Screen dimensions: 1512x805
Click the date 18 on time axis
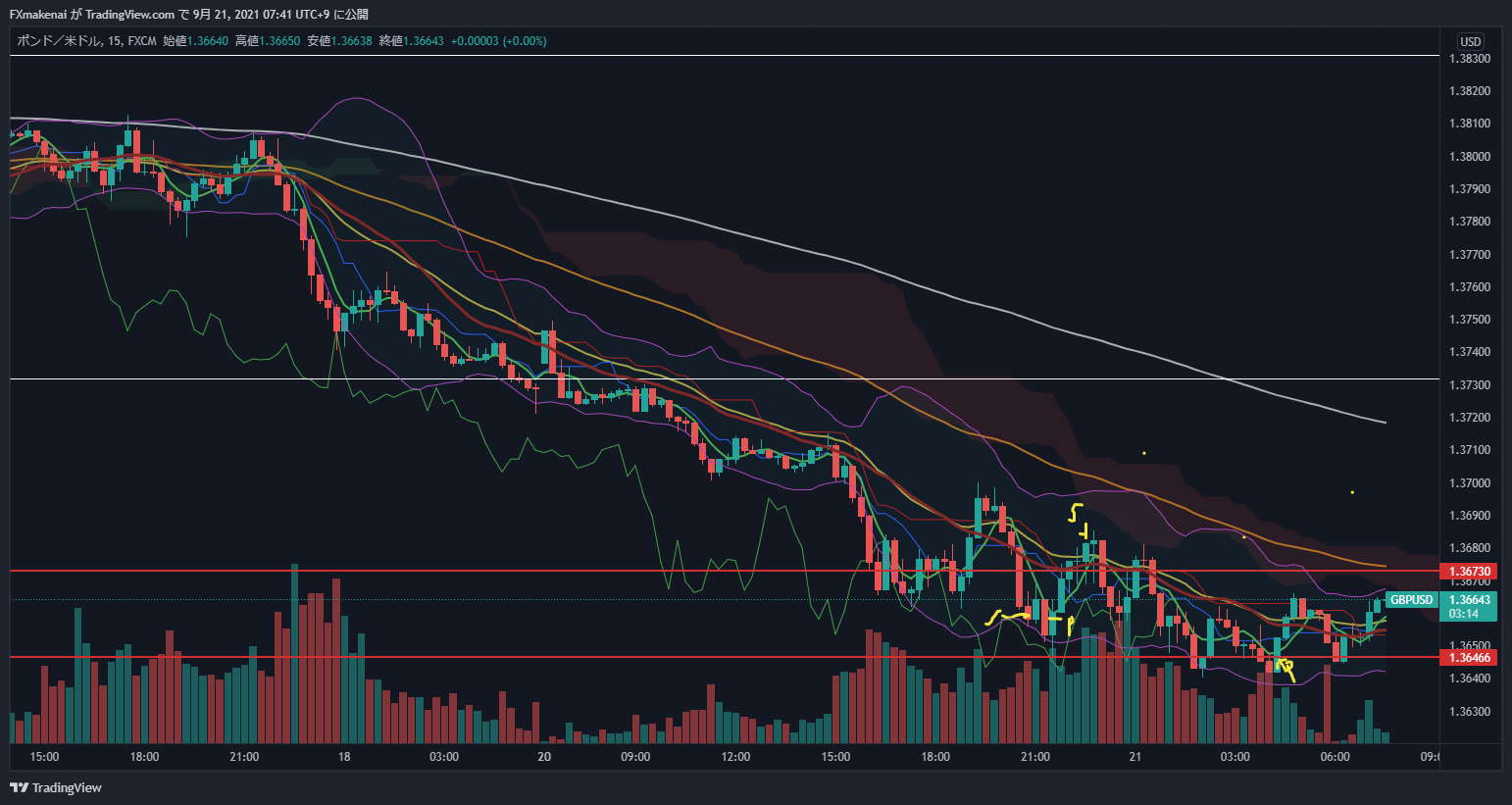point(344,757)
